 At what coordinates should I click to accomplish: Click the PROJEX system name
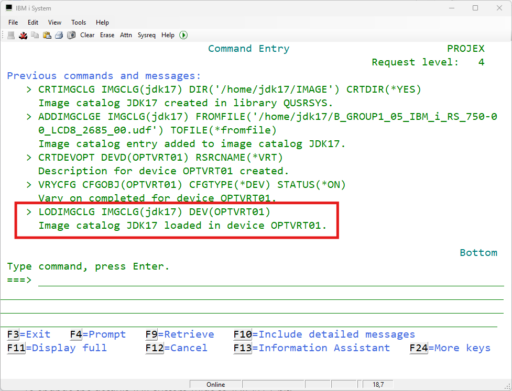[x=466, y=49]
